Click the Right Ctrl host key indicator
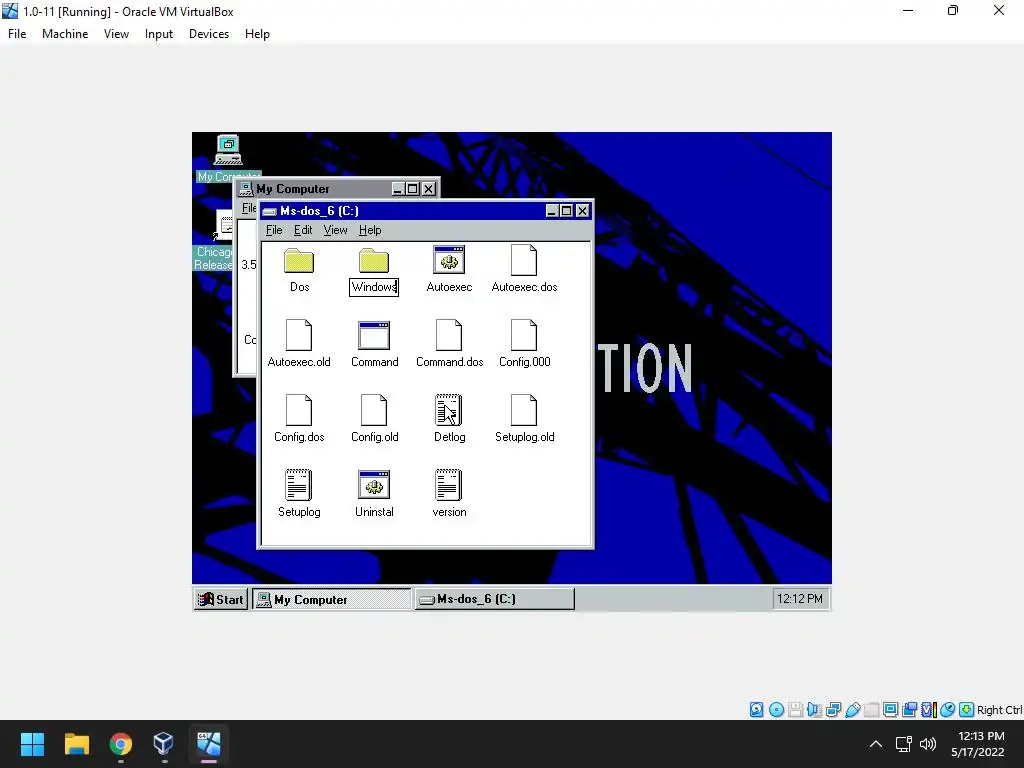 point(999,710)
